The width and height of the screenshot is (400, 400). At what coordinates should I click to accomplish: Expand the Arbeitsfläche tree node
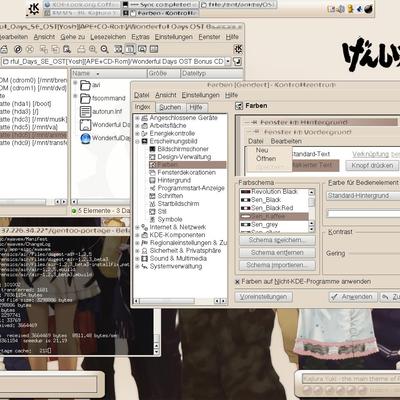pos(137,126)
